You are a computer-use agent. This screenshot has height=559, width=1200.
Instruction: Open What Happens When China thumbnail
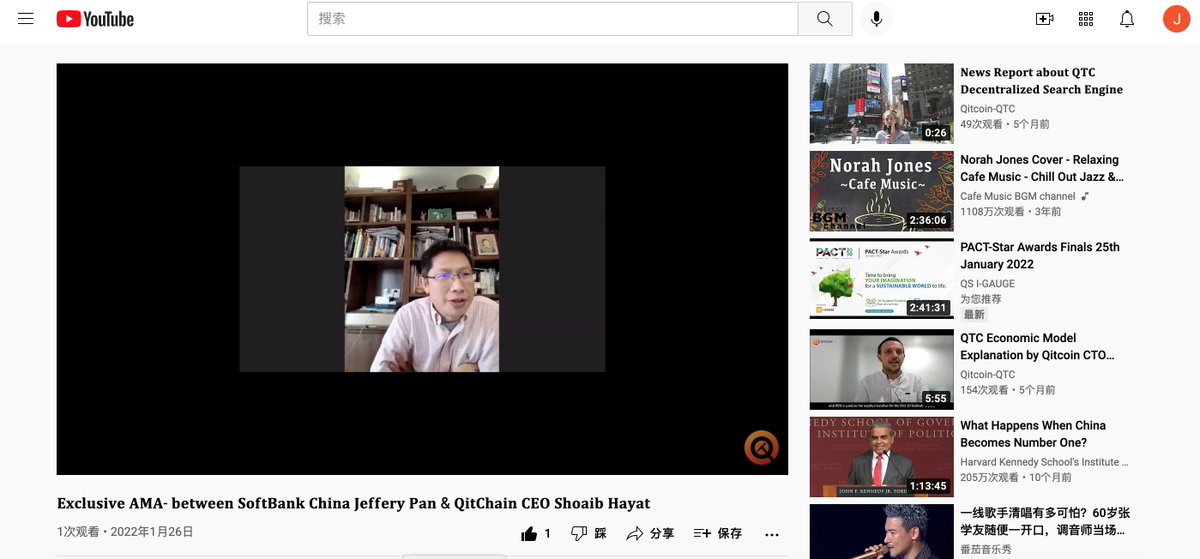[881, 457]
